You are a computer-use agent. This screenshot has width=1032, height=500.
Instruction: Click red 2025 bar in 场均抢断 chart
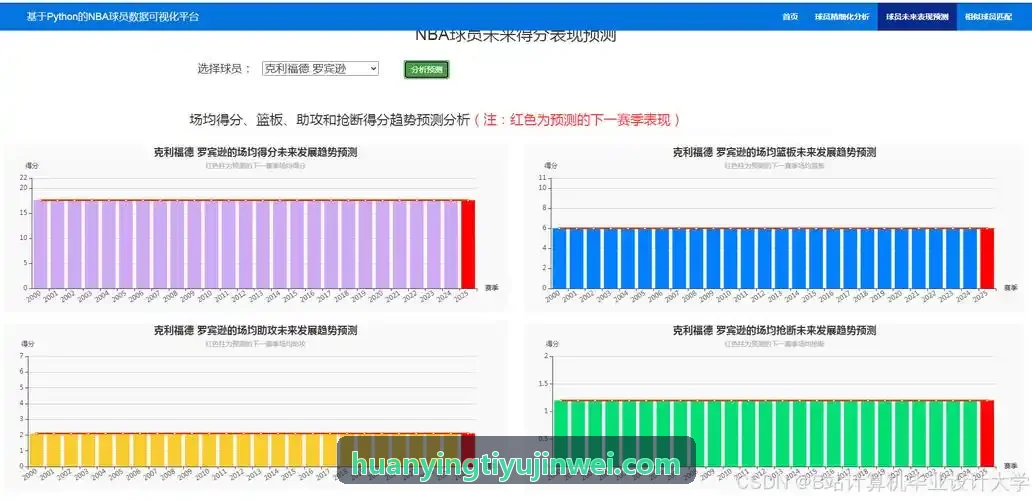coord(987,433)
